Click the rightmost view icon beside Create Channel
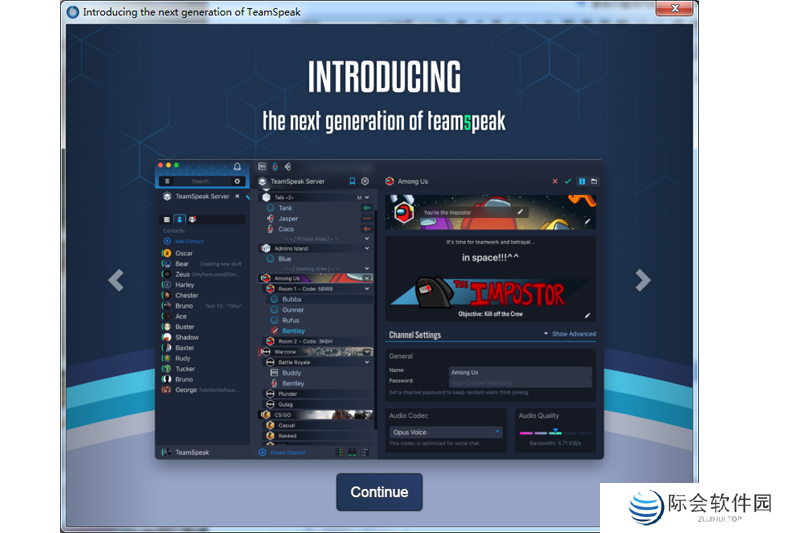This screenshot has height=533, width=800. [x=365, y=452]
